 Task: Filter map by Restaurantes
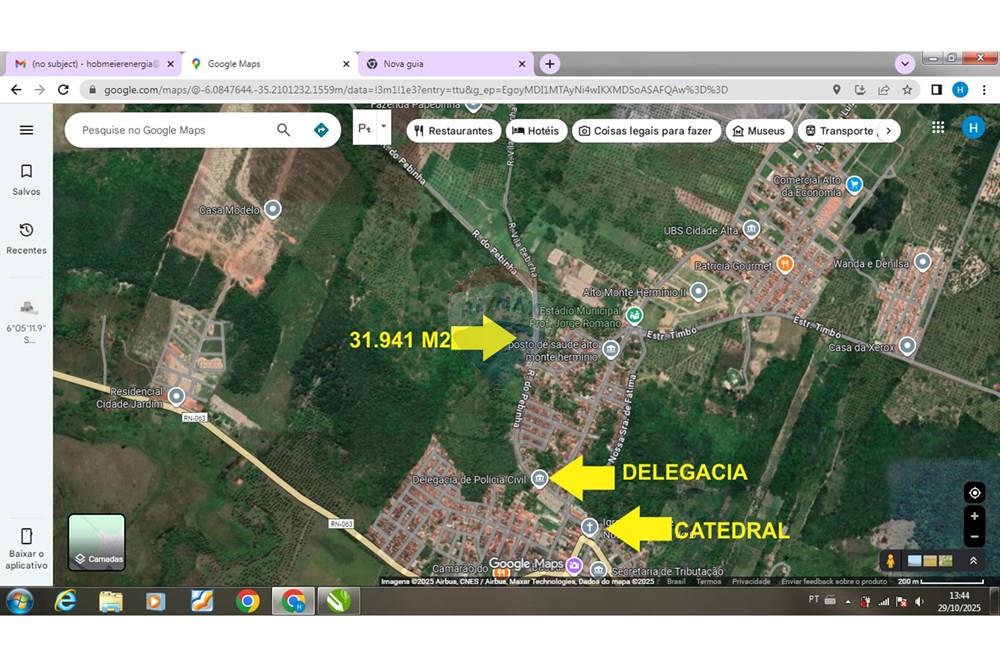point(453,131)
